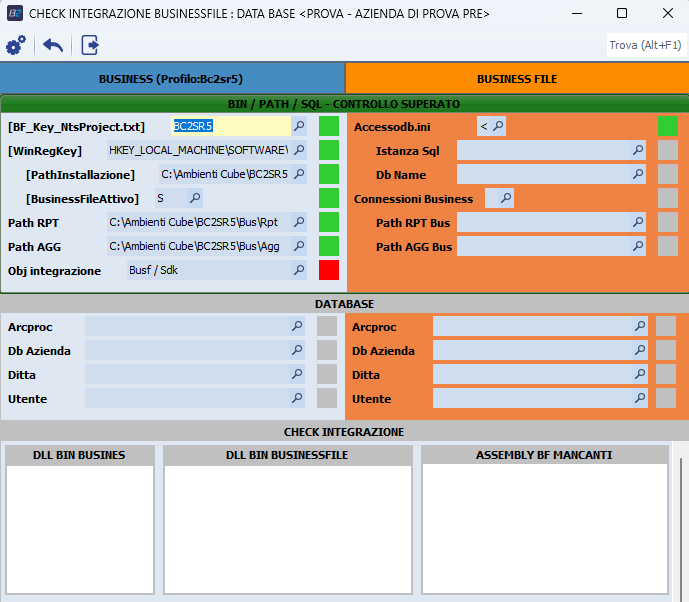Click magnifier next to Path RPT field

click(x=299, y=222)
